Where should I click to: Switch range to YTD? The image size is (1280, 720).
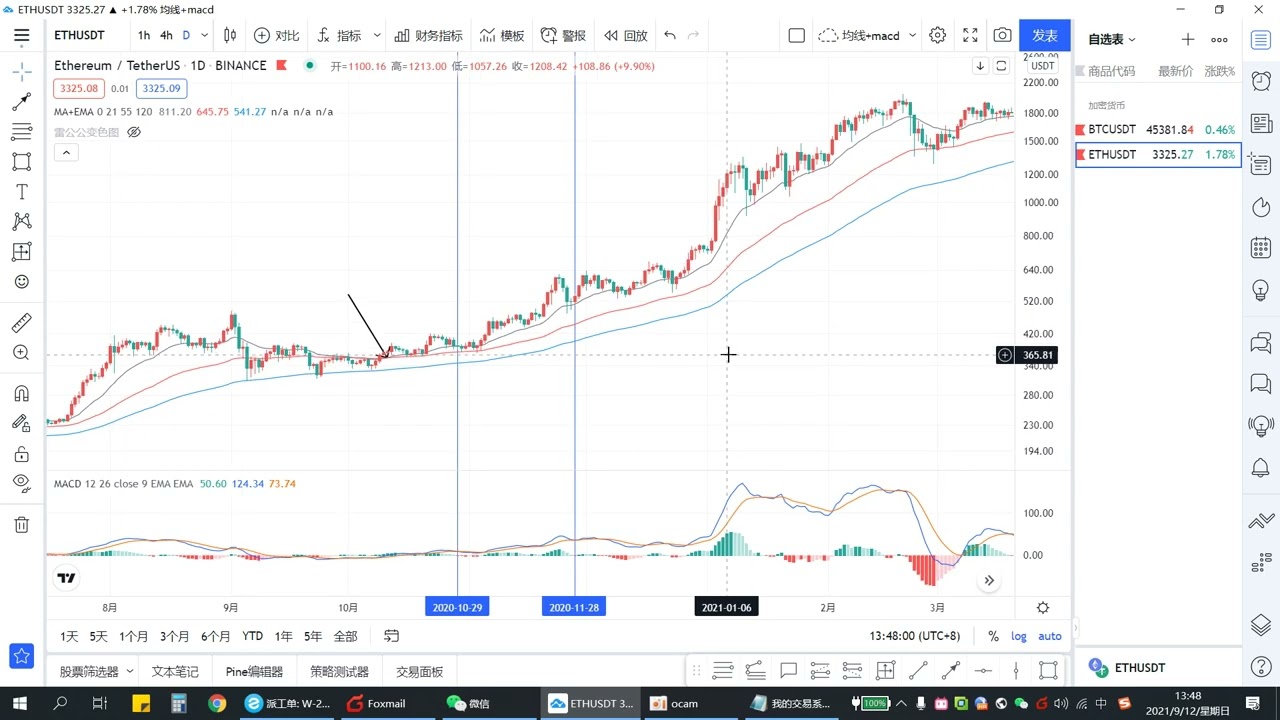252,636
